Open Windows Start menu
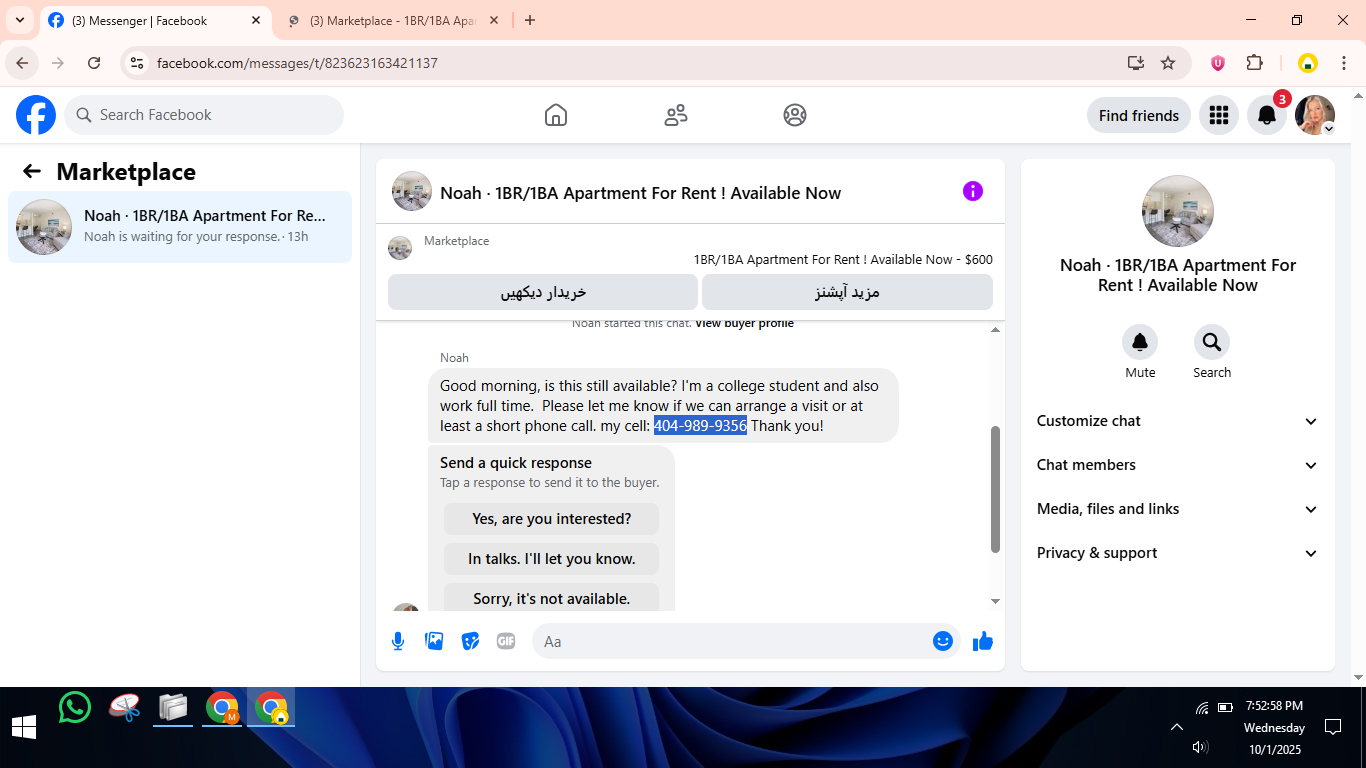Screen dimensions: 1366x768 [x=24, y=727]
